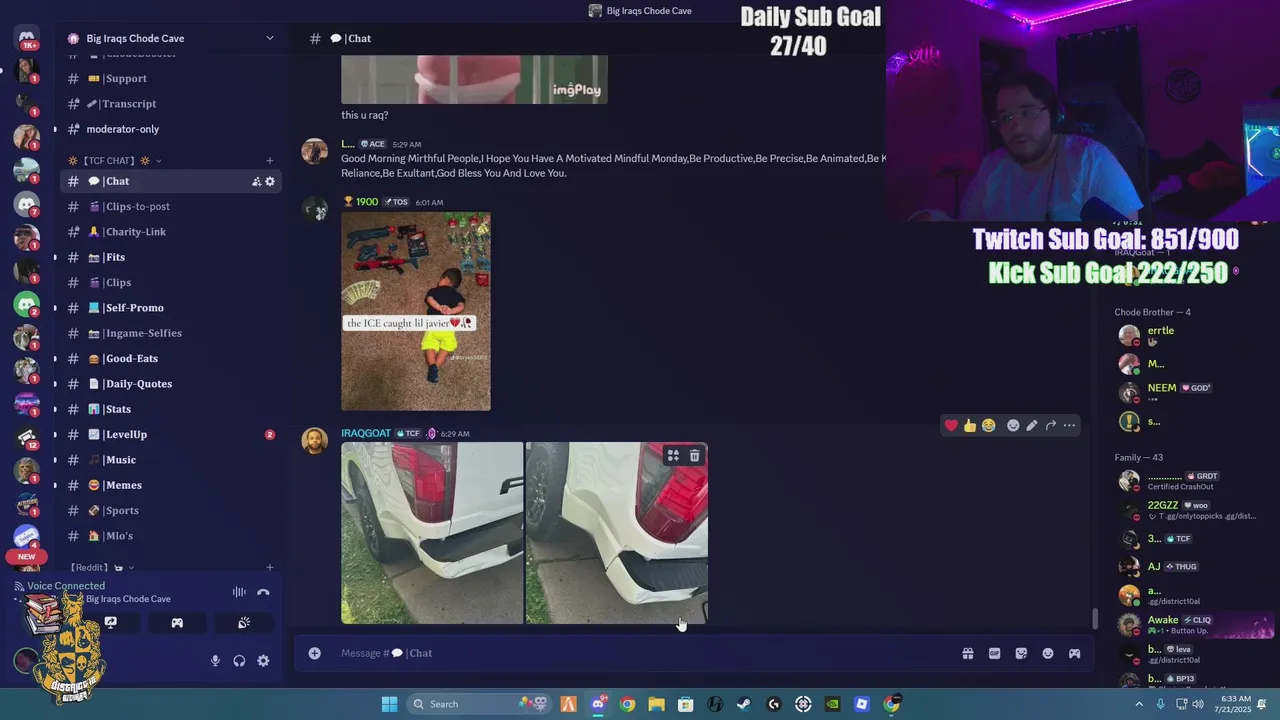Click Voice Connected status label

66,586
